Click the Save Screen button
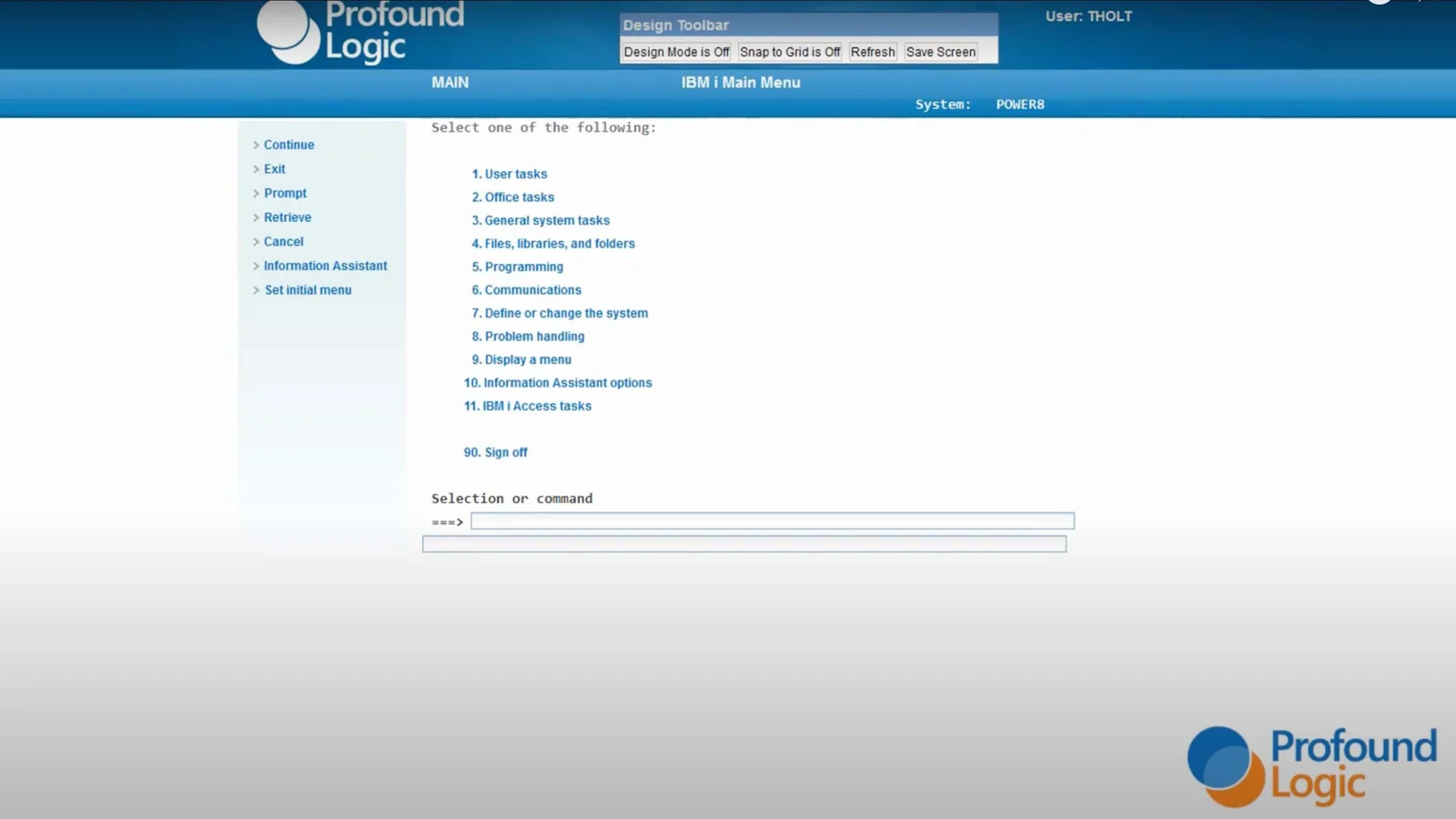 tap(941, 52)
